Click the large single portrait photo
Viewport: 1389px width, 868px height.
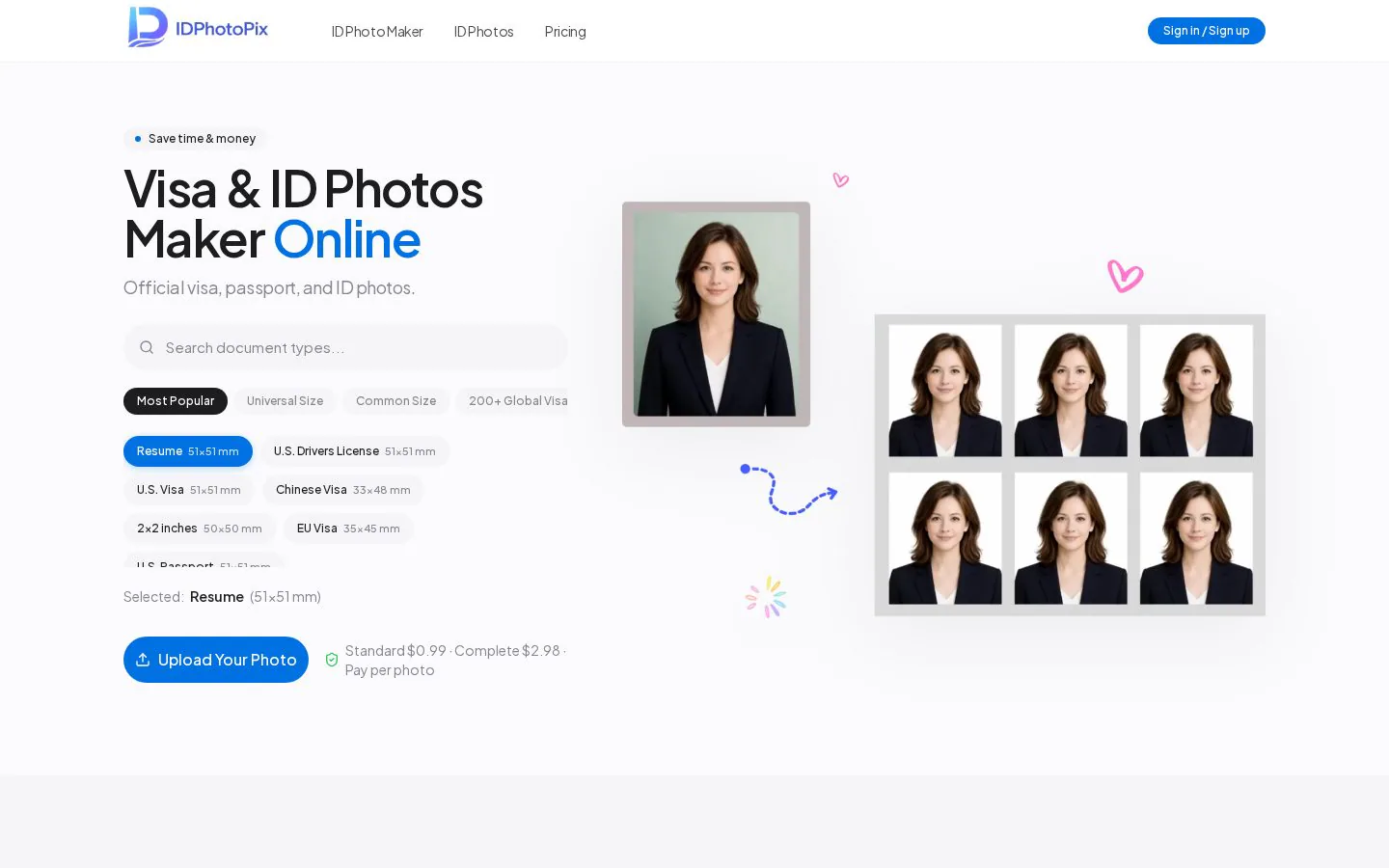[716, 314]
